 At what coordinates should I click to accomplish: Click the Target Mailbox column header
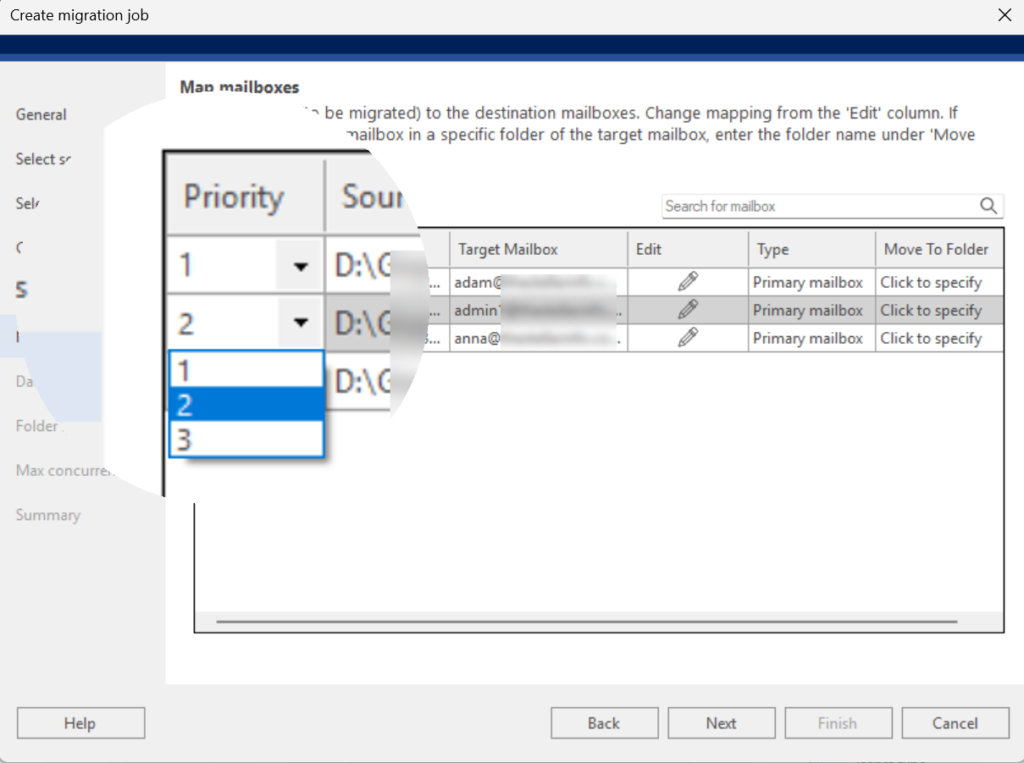coord(538,250)
